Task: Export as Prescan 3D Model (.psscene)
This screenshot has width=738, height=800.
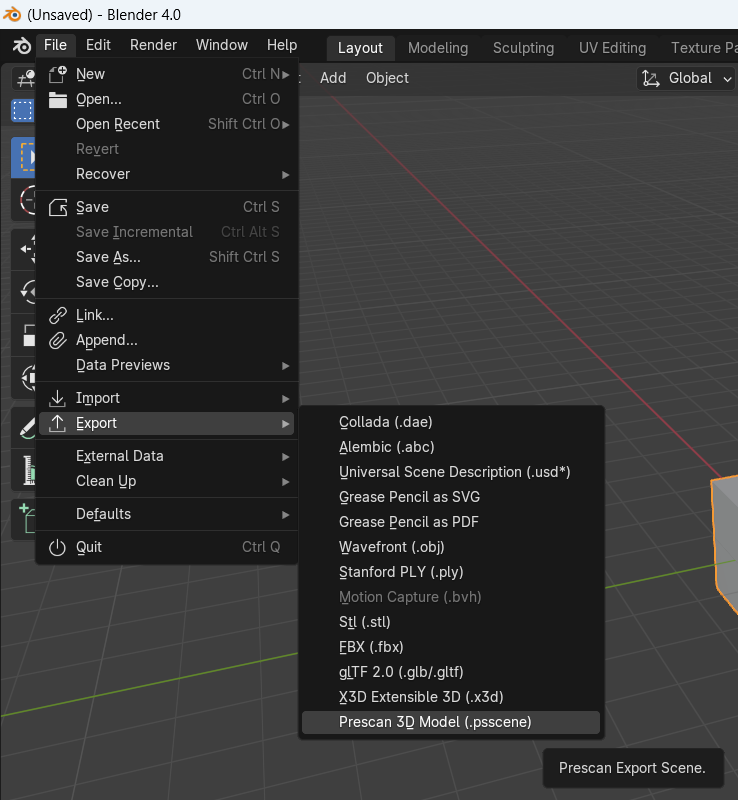Action: tap(451, 722)
